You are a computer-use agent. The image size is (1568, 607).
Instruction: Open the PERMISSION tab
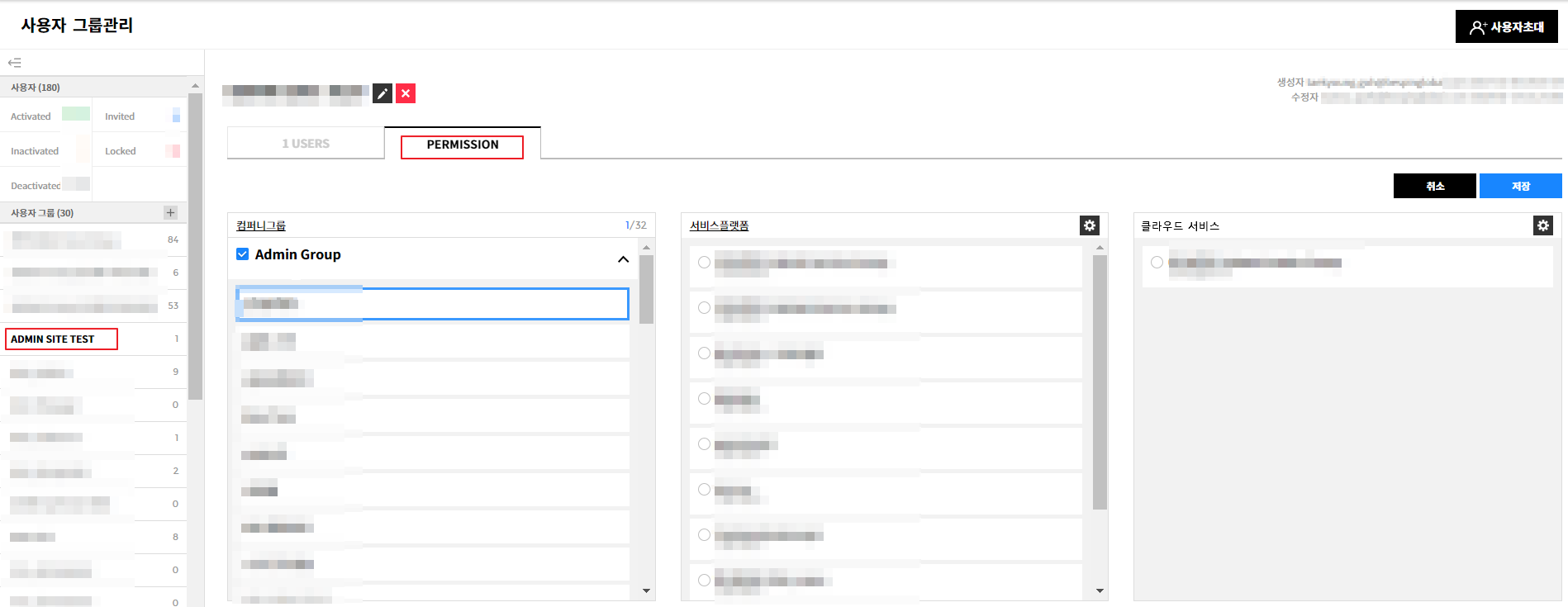(x=462, y=145)
